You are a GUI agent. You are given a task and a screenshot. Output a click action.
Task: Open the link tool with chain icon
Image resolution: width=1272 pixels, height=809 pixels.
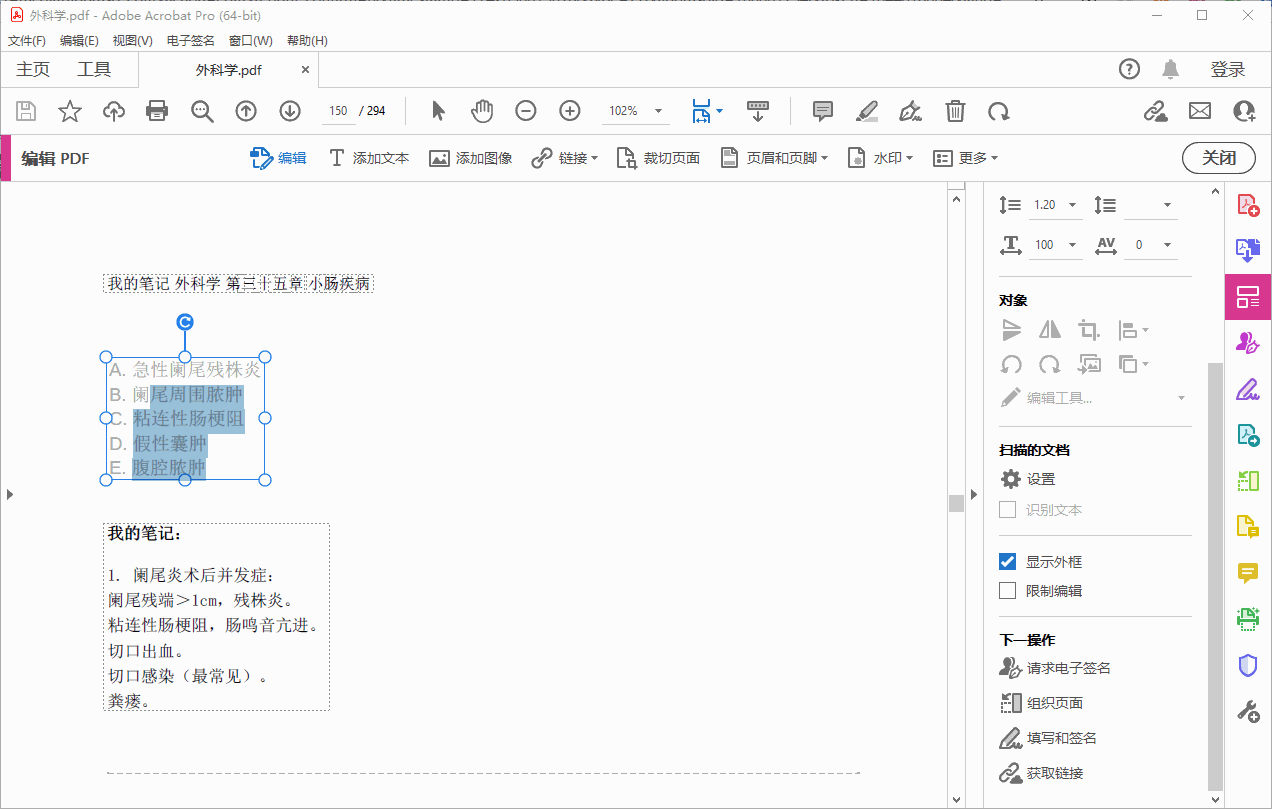pyautogui.click(x=564, y=157)
